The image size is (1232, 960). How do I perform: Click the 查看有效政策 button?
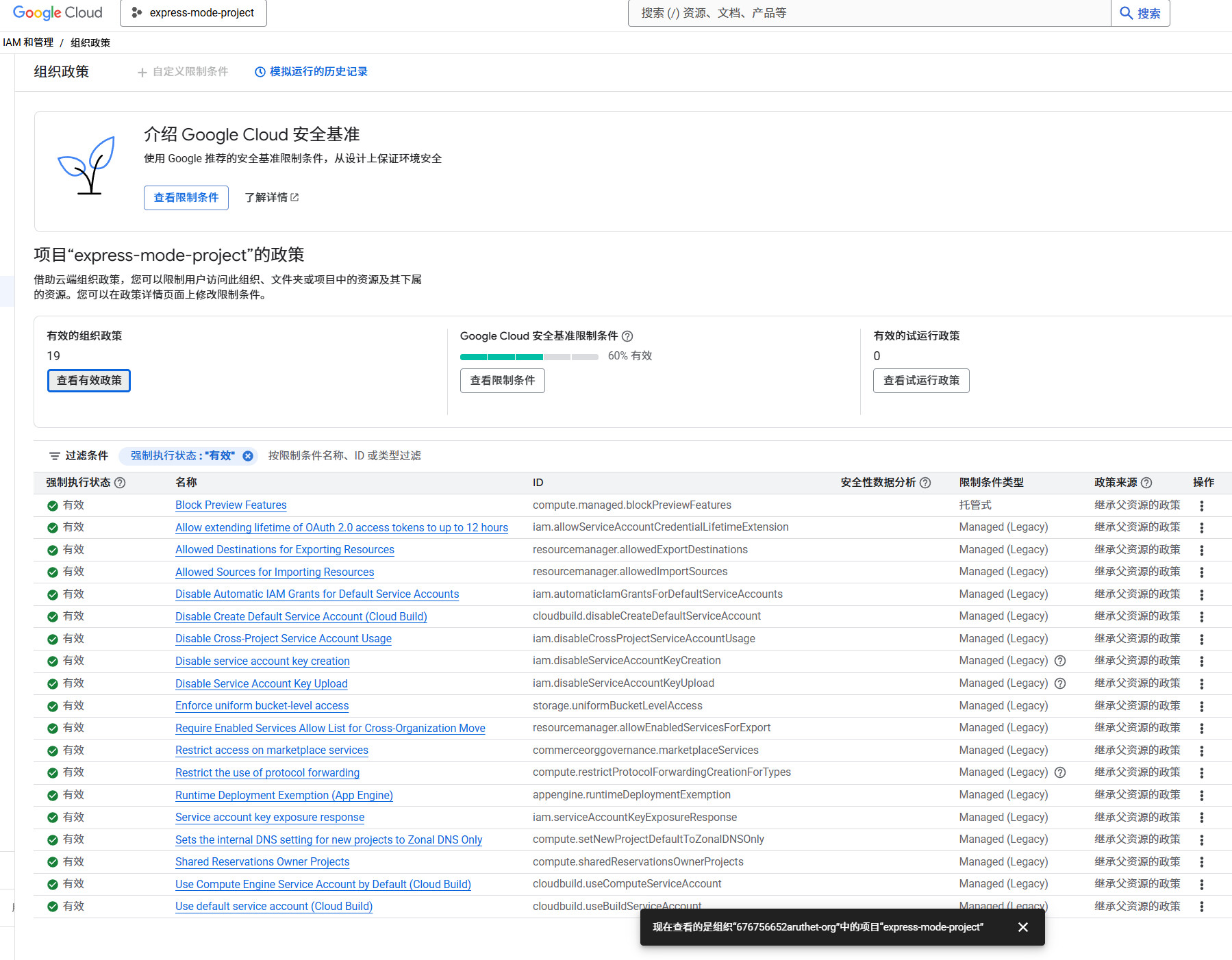click(x=89, y=381)
